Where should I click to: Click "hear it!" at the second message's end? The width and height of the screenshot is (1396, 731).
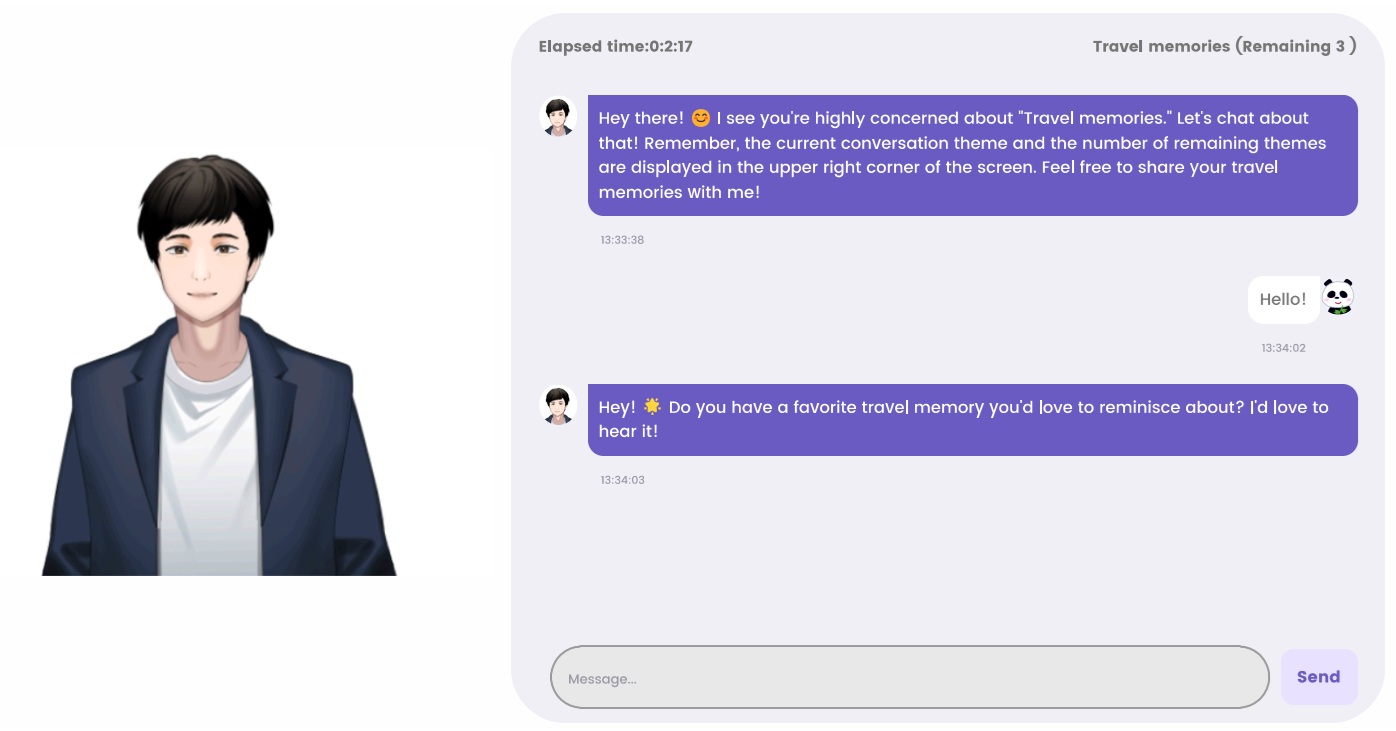coord(628,432)
